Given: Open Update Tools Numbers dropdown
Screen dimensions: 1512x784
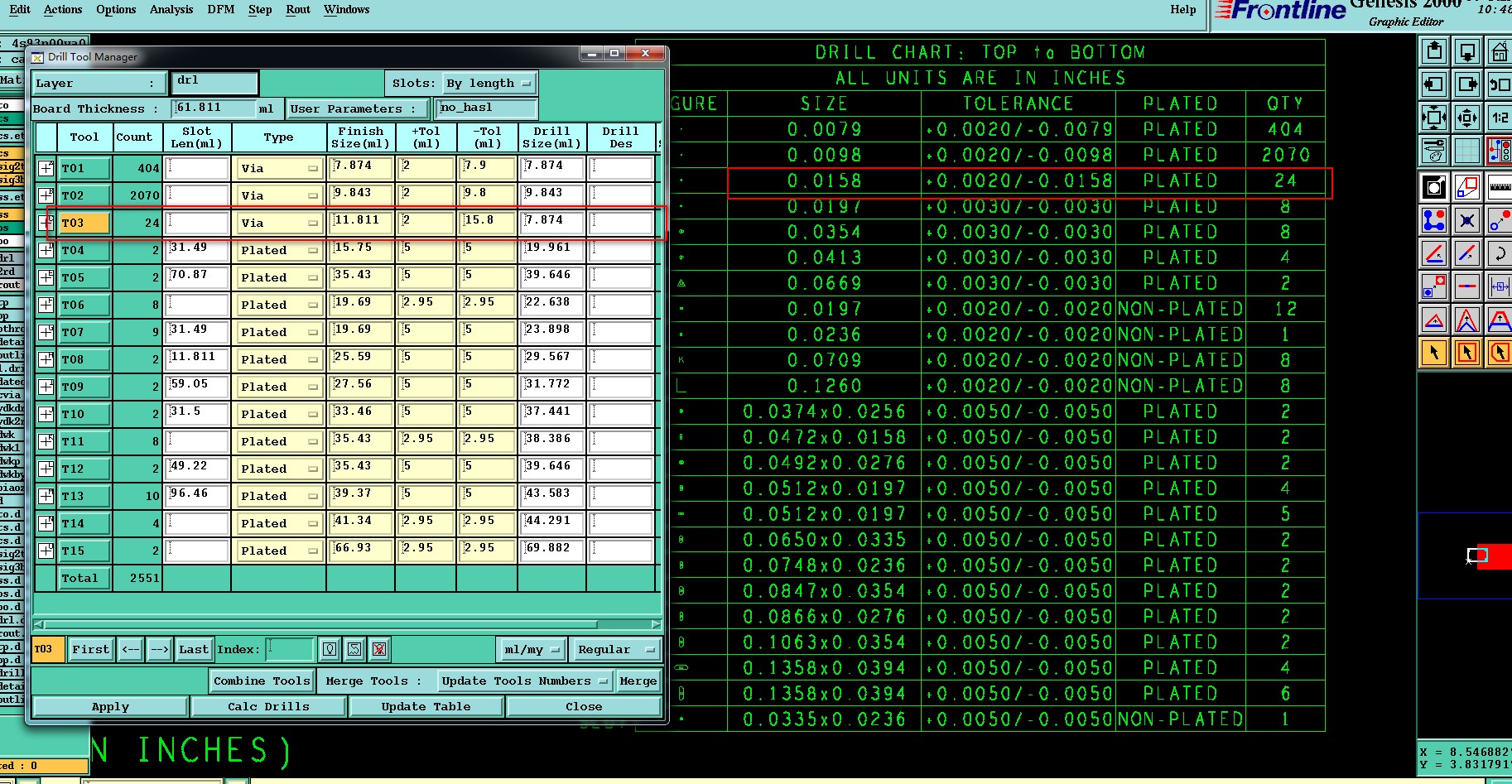Looking at the screenshot, I should [x=525, y=681].
